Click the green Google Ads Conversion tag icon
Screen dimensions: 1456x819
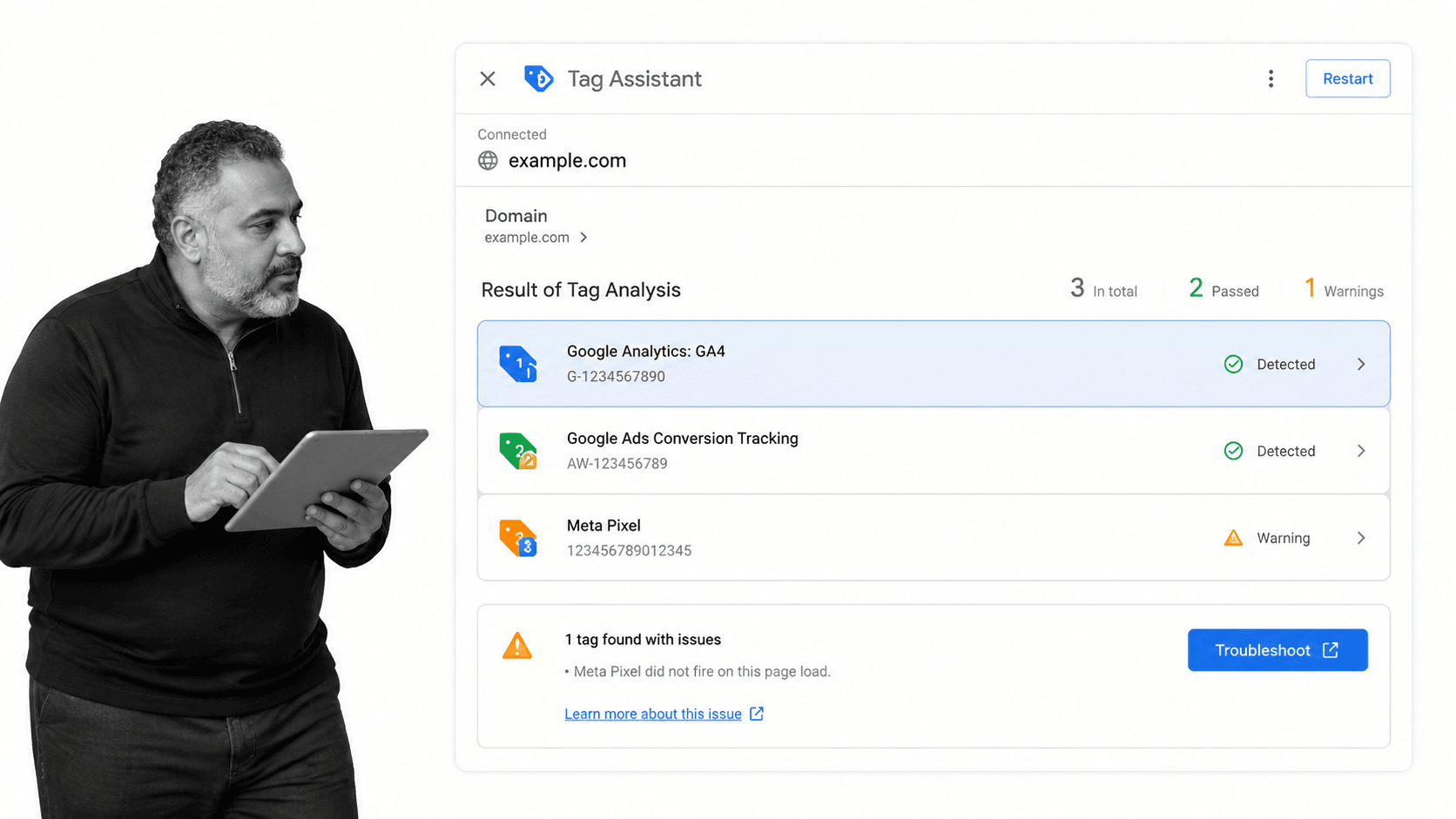[x=518, y=451]
